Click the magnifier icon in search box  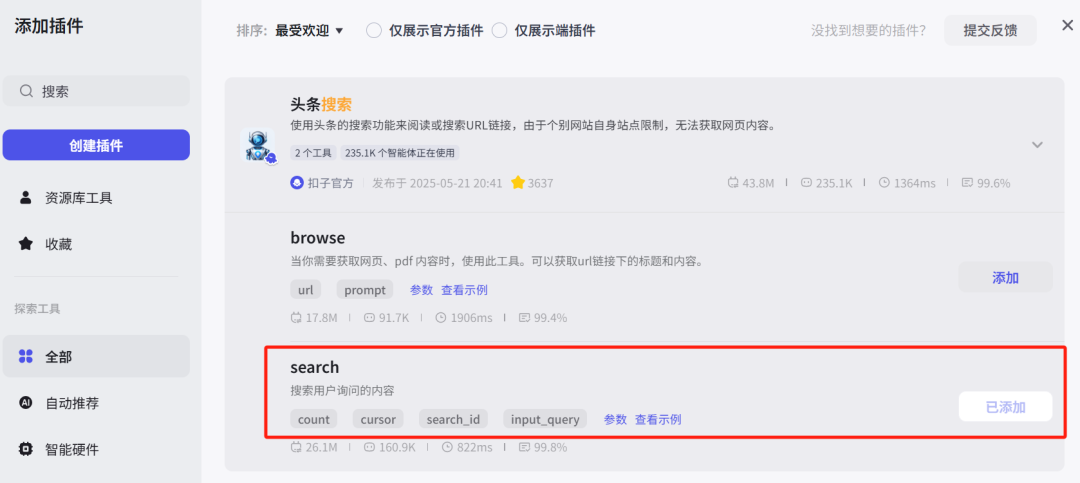point(25,91)
